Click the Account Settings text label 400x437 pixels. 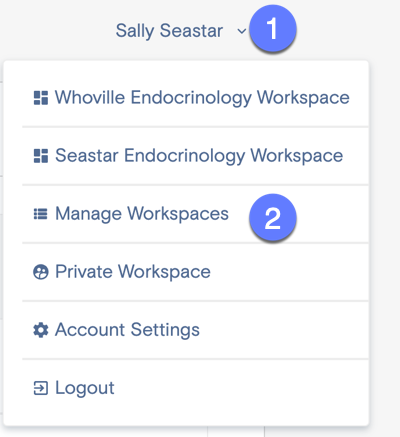[x=127, y=330]
